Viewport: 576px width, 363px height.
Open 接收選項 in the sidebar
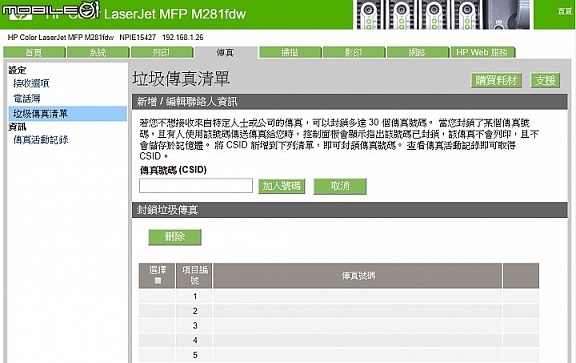coord(31,83)
